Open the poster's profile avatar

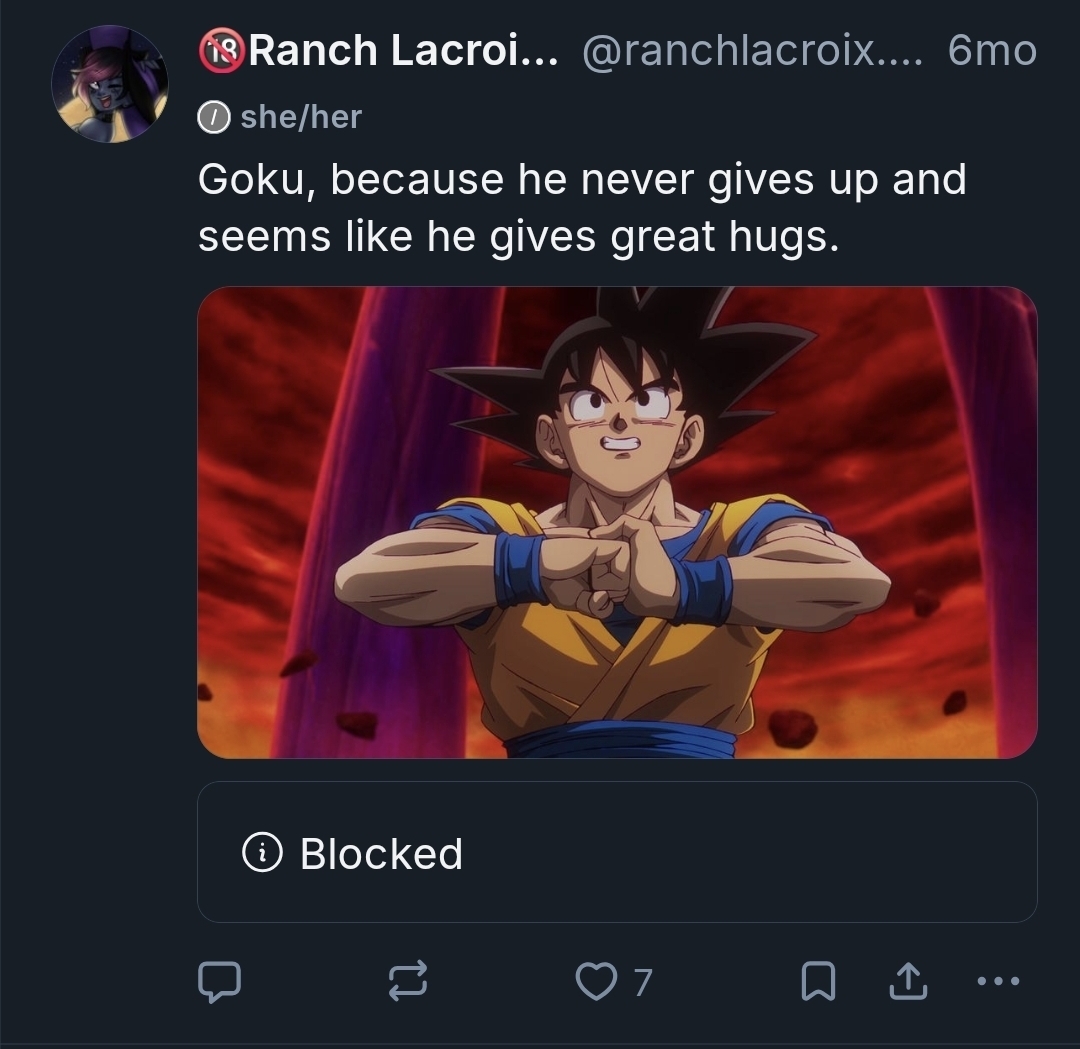110,84
